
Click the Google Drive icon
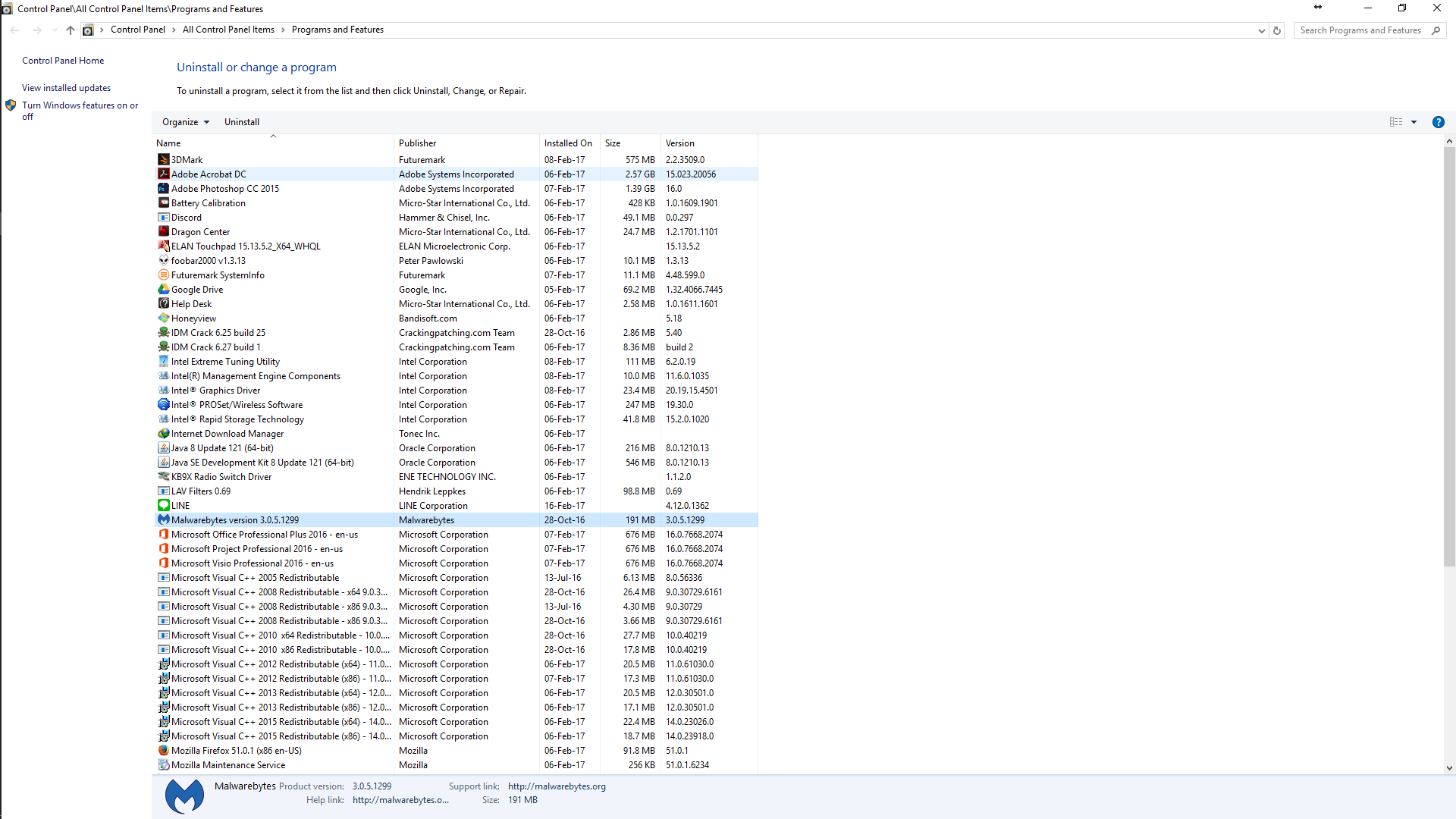[163, 290]
